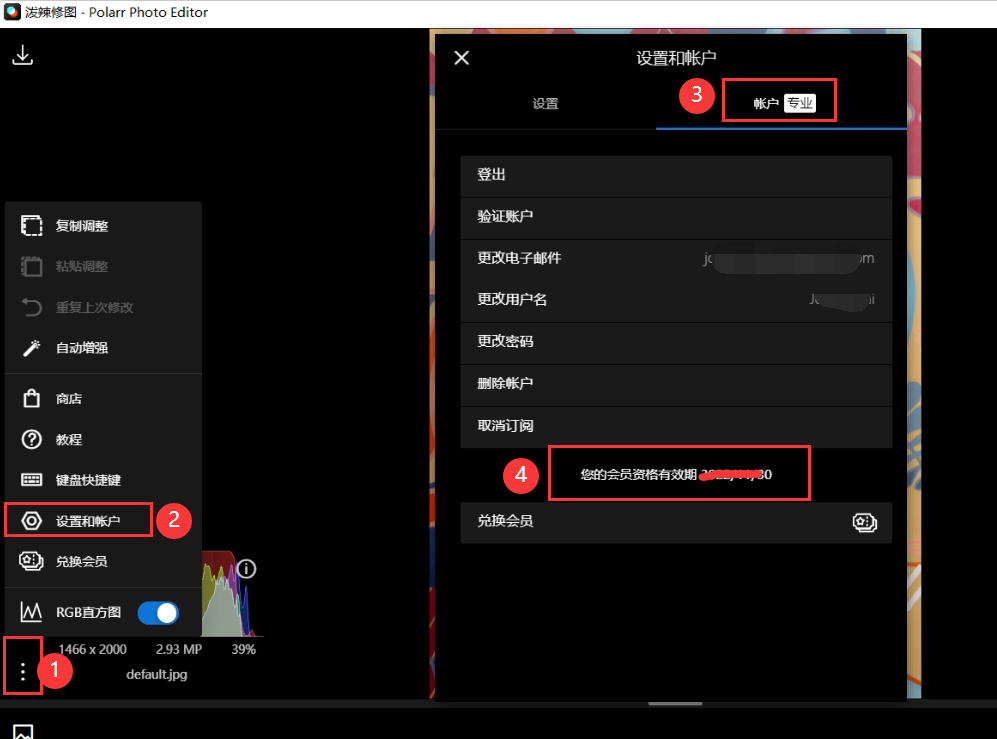997x739 pixels.
Task: Select 设置和帐户 in the menu
Action: [87, 521]
